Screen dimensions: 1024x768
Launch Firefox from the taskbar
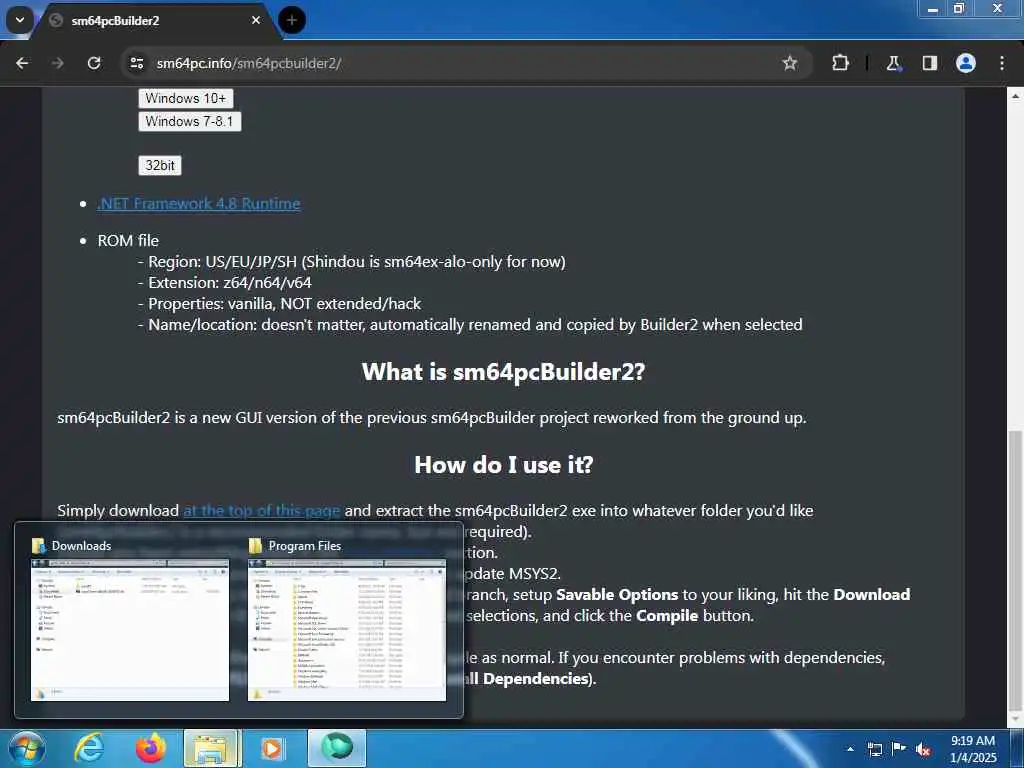point(150,748)
